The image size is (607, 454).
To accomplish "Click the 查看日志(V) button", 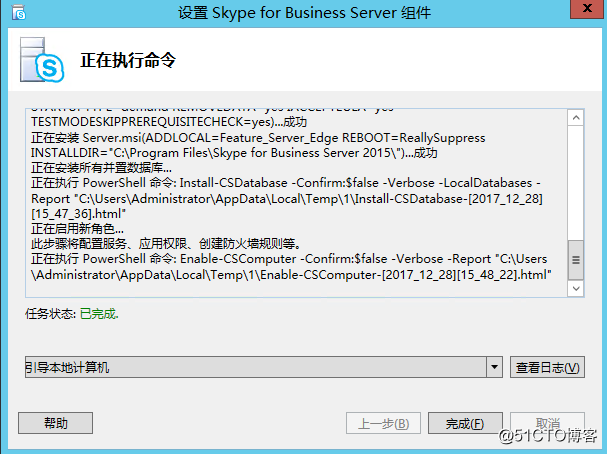I will 547,367.
